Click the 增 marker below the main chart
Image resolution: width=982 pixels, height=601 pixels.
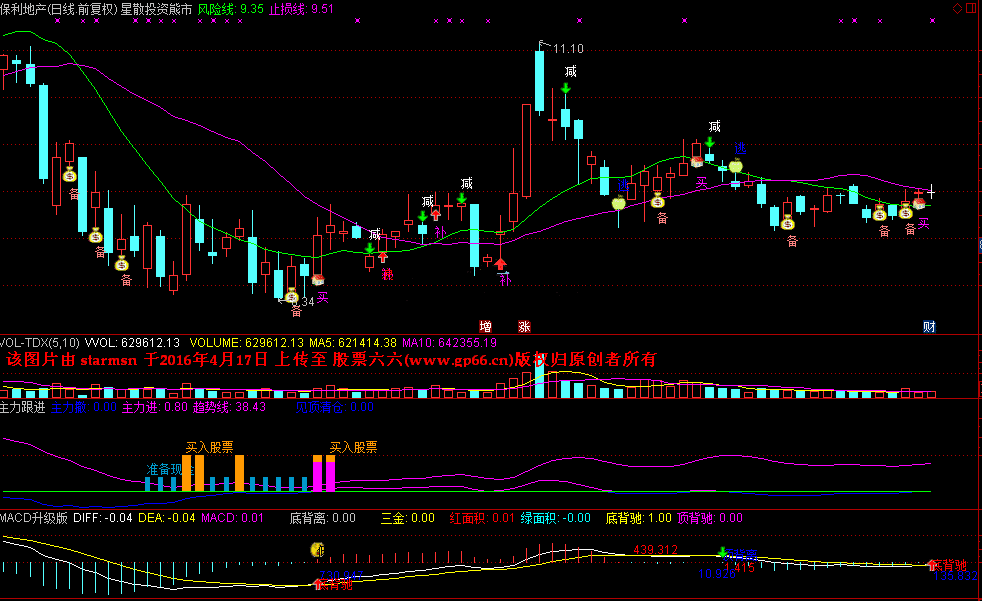coord(486,327)
